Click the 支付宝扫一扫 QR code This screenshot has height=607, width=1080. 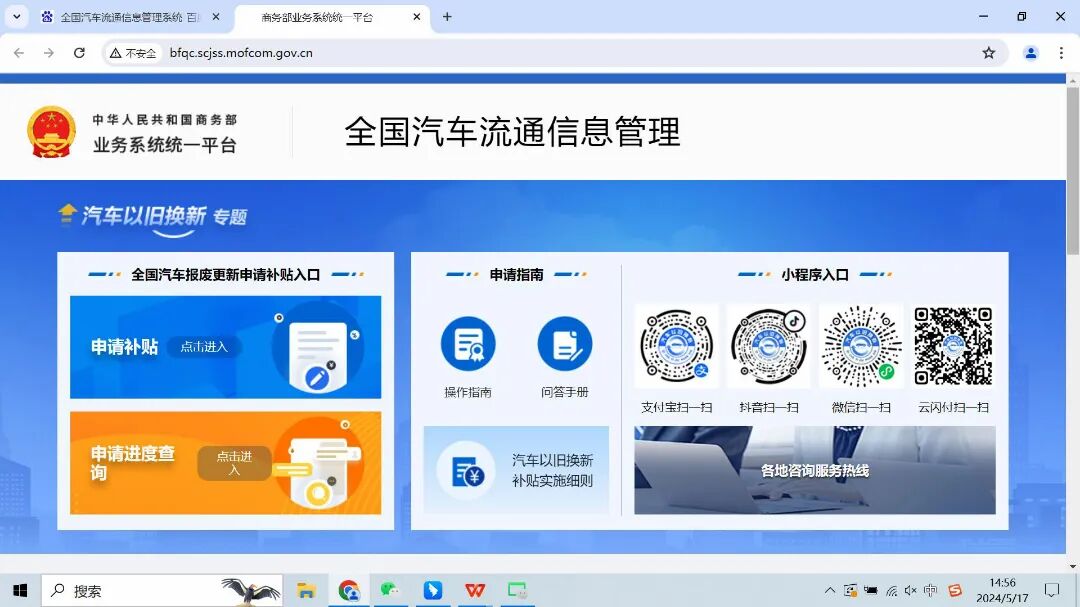tap(676, 345)
